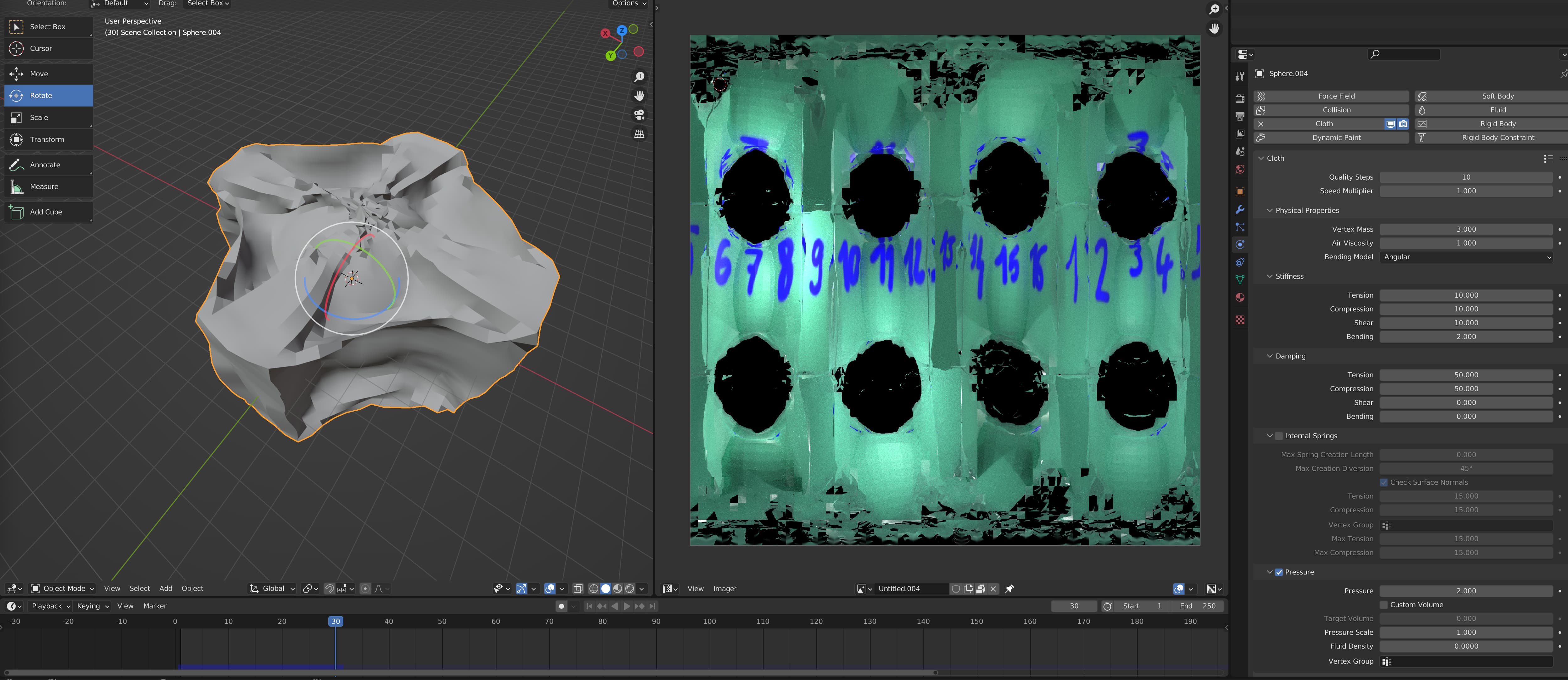Add Fluid physics
This screenshot has height=680, width=1568.
[x=1491, y=110]
